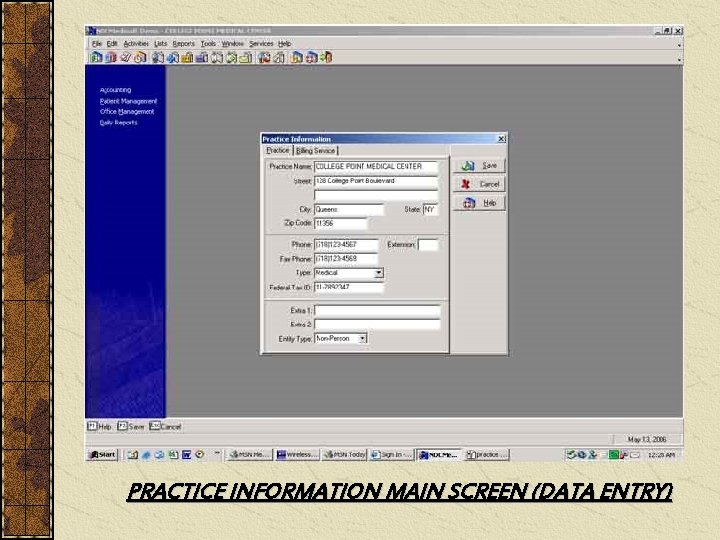Open the Services menu
The image size is (720, 540).
pos(261,44)
